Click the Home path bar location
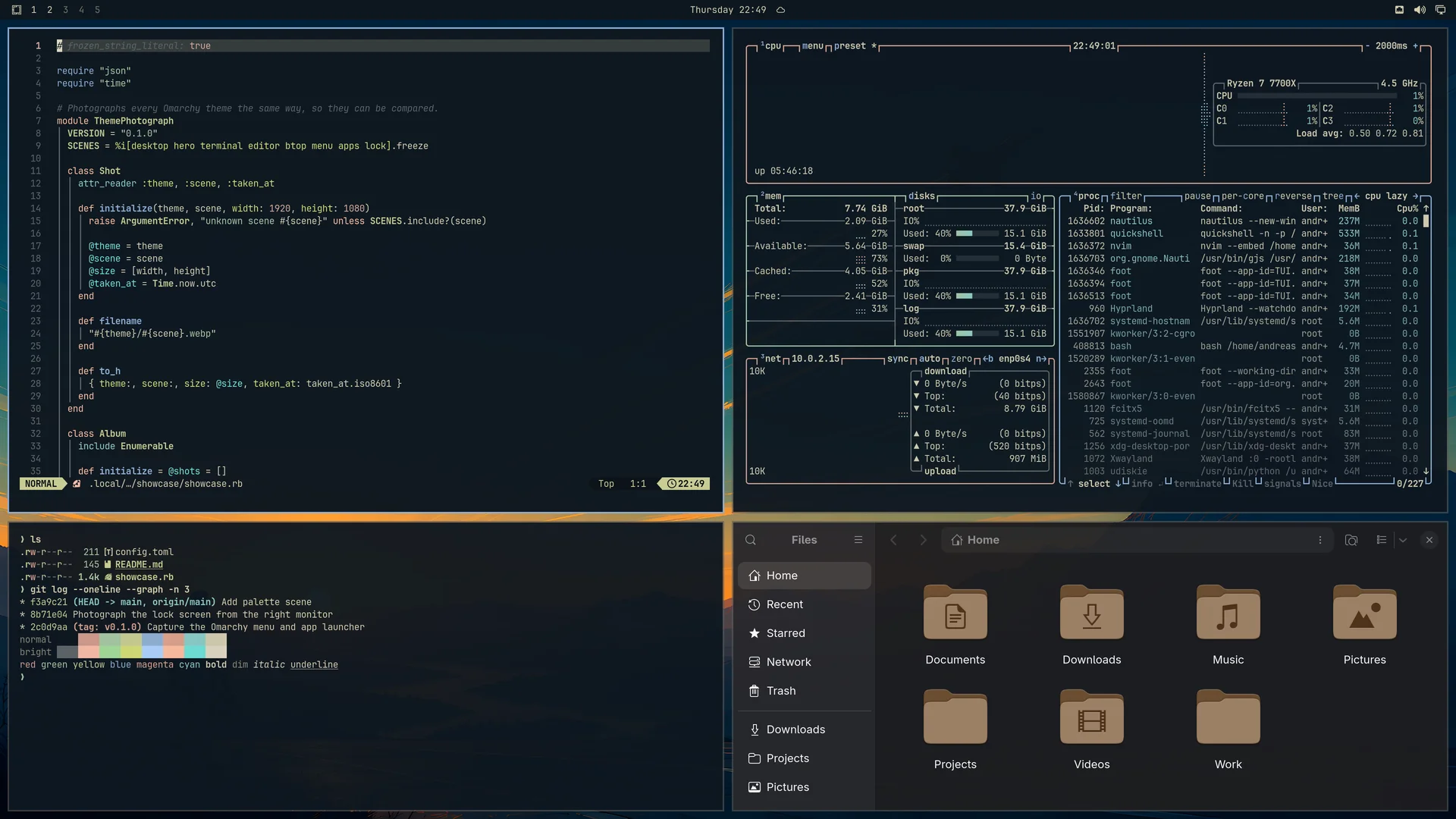This screenshot has height=819, width=1456. pos(975,540)
